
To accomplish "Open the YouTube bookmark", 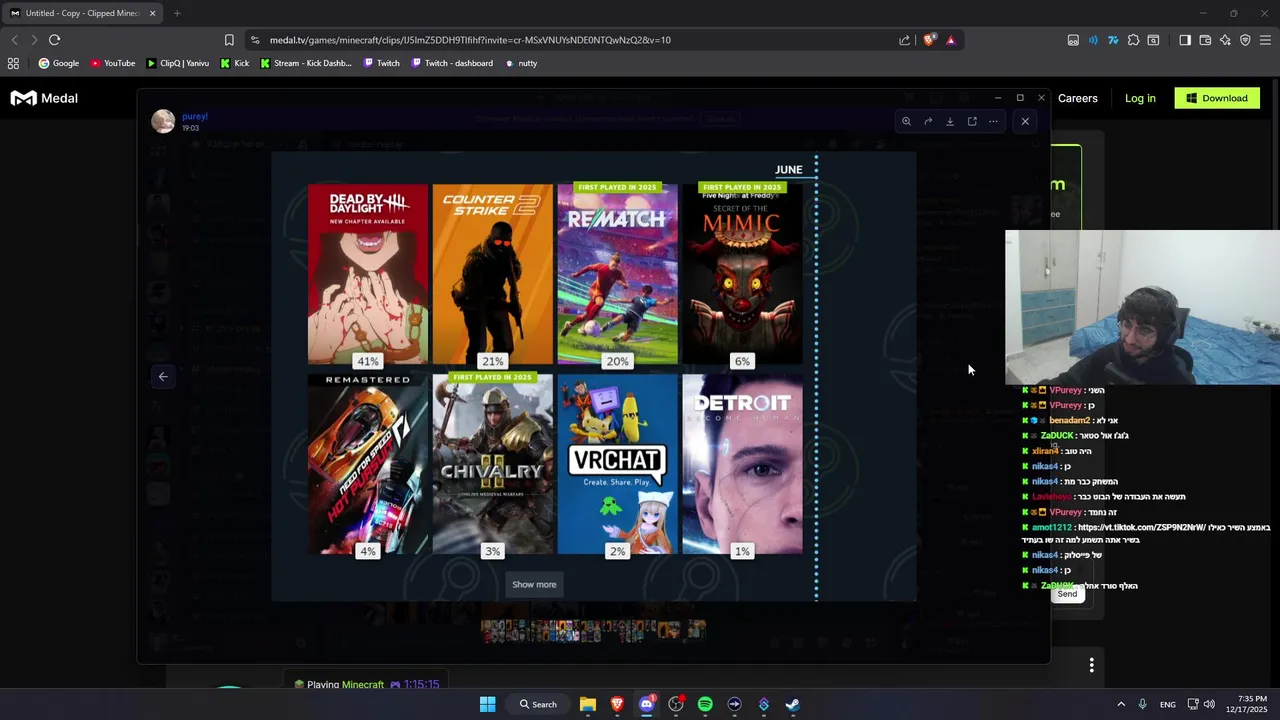I will 113,63.
